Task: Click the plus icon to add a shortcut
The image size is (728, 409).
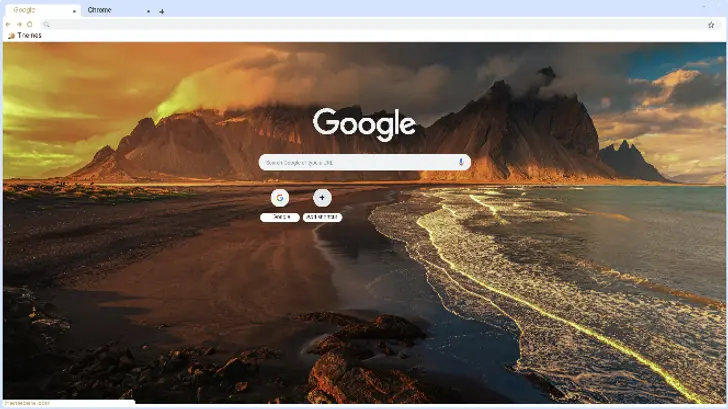Action: coord(322,197)
